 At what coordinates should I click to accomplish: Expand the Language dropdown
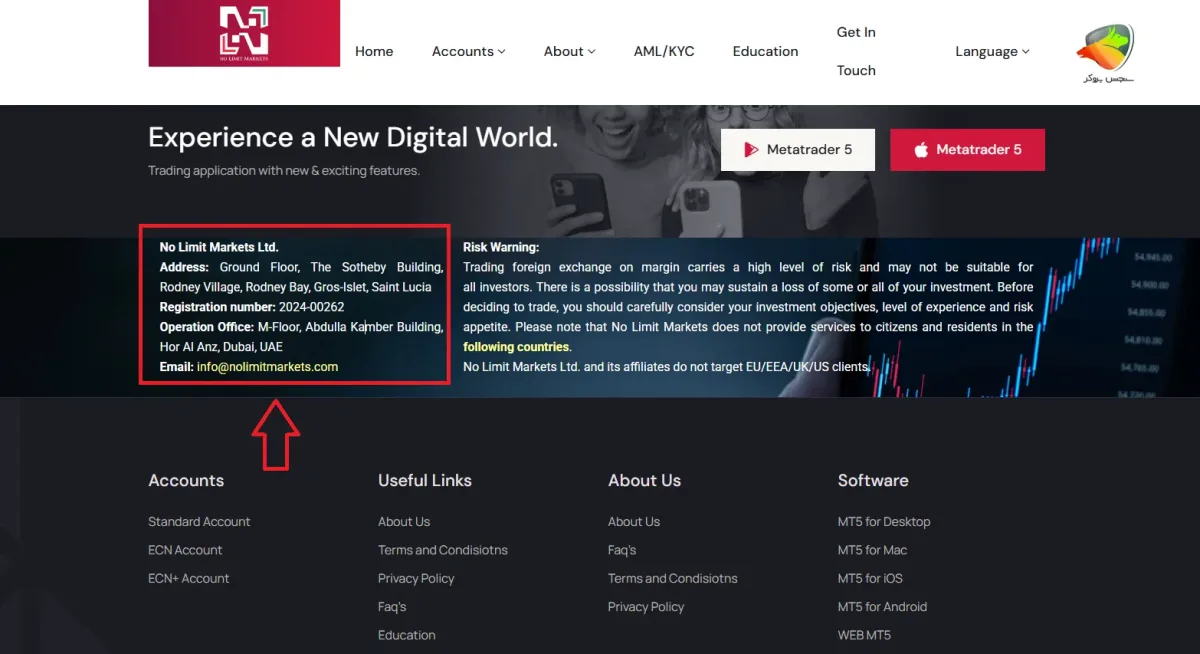(992, 51)
